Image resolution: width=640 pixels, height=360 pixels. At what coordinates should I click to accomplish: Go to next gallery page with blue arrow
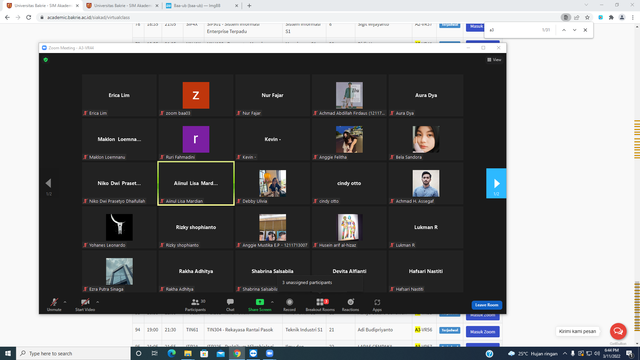tap(496, 183)
